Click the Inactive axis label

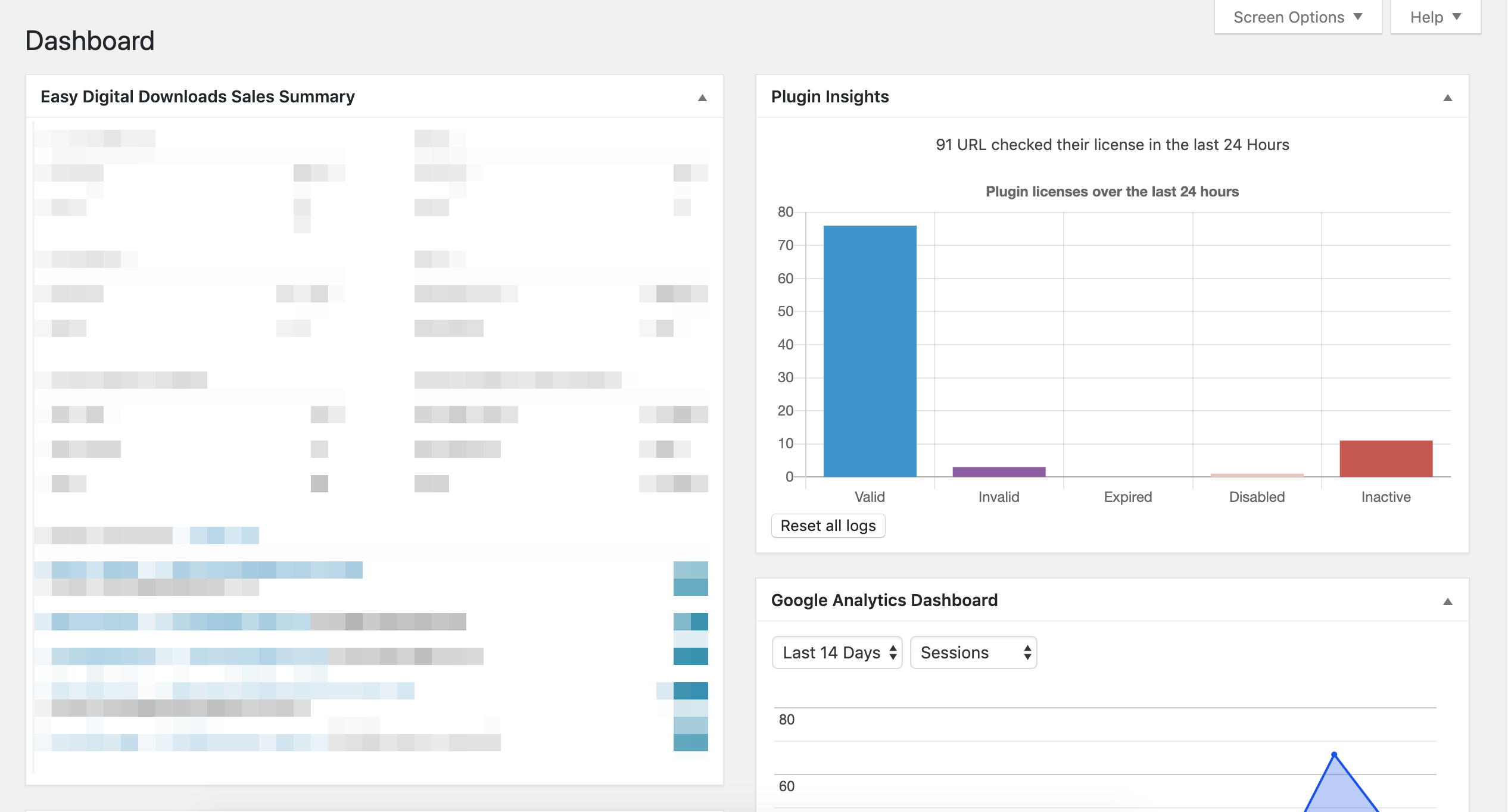point(1386,497)
